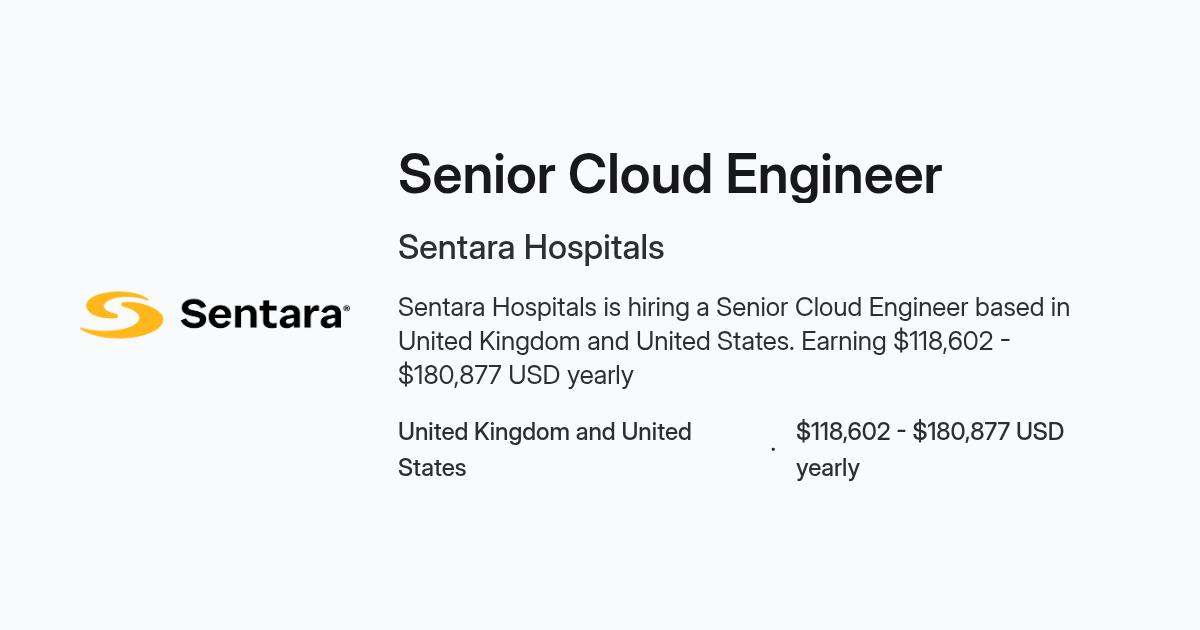Screen dimensions: 1200x630
Task: Click the dot separator between location and salary
Action: 773,450
